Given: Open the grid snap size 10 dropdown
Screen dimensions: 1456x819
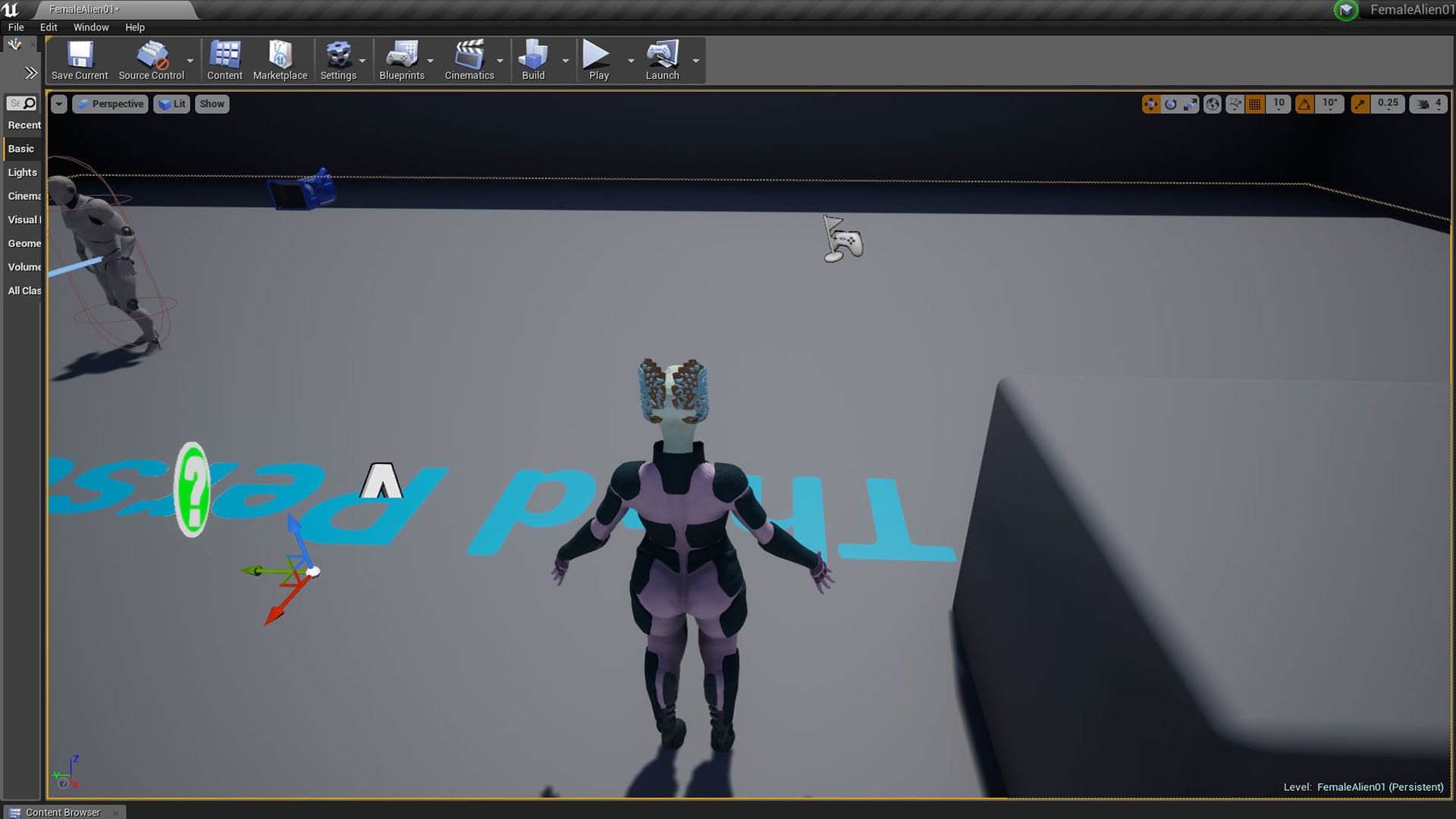Looking at the screenshot, I should [1279, 104].
